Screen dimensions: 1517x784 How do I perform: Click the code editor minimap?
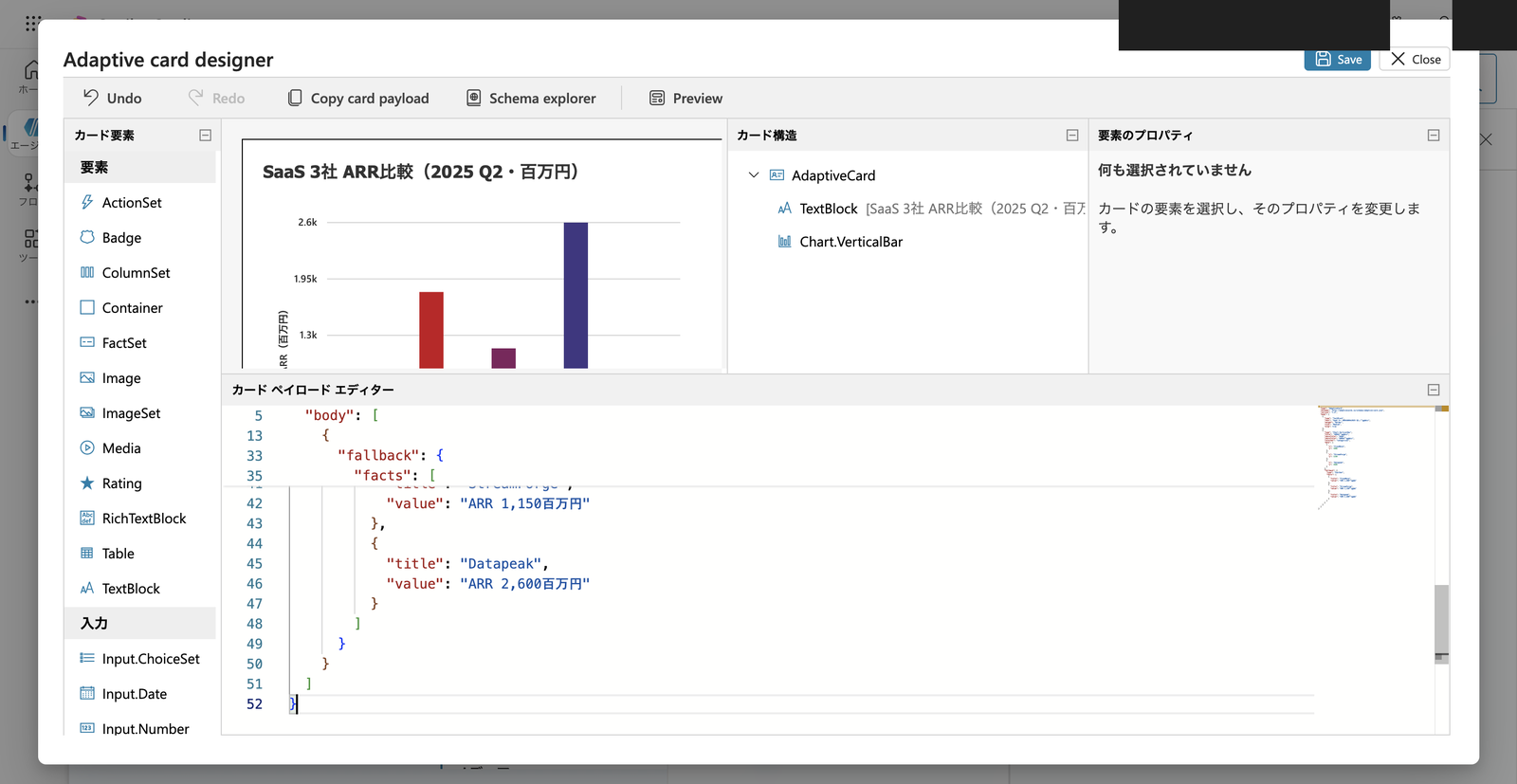1376,458
